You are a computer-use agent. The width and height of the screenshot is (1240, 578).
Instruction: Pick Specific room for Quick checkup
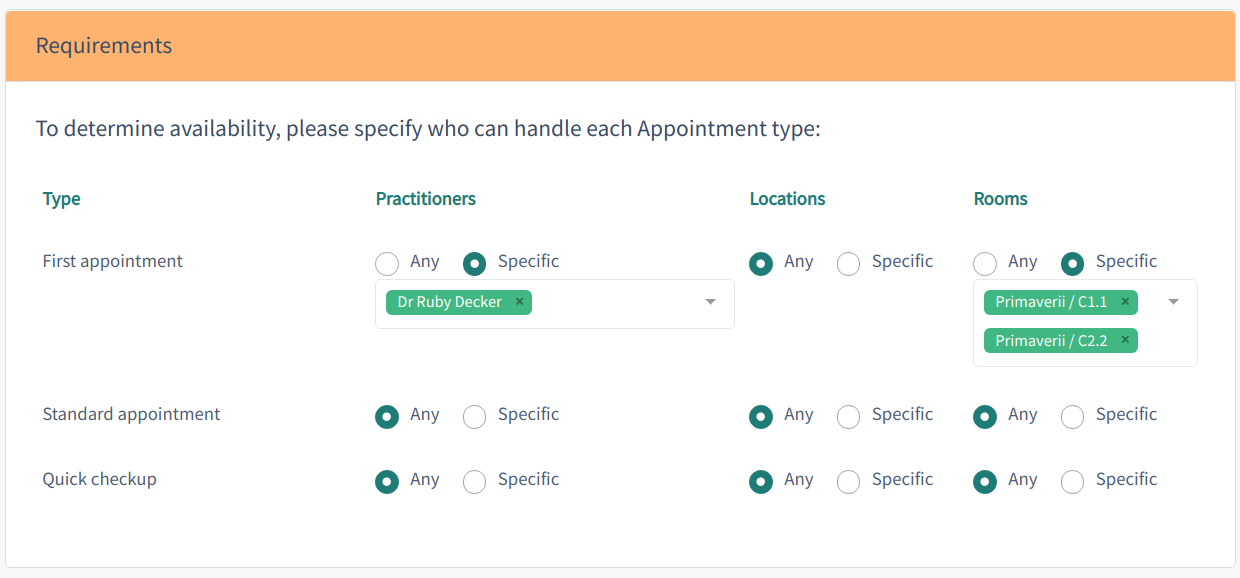pyautogui.click(x=1073, y=482)
